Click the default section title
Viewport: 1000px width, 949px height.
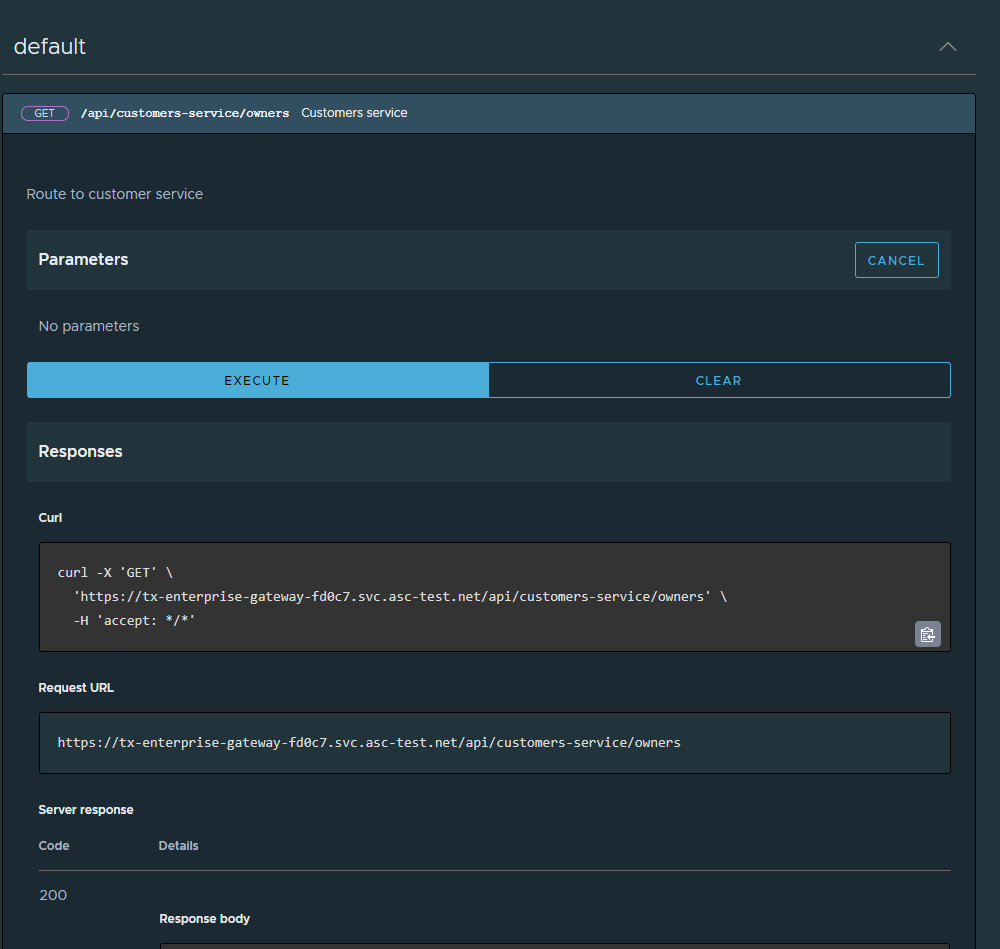tap(49, 46)
